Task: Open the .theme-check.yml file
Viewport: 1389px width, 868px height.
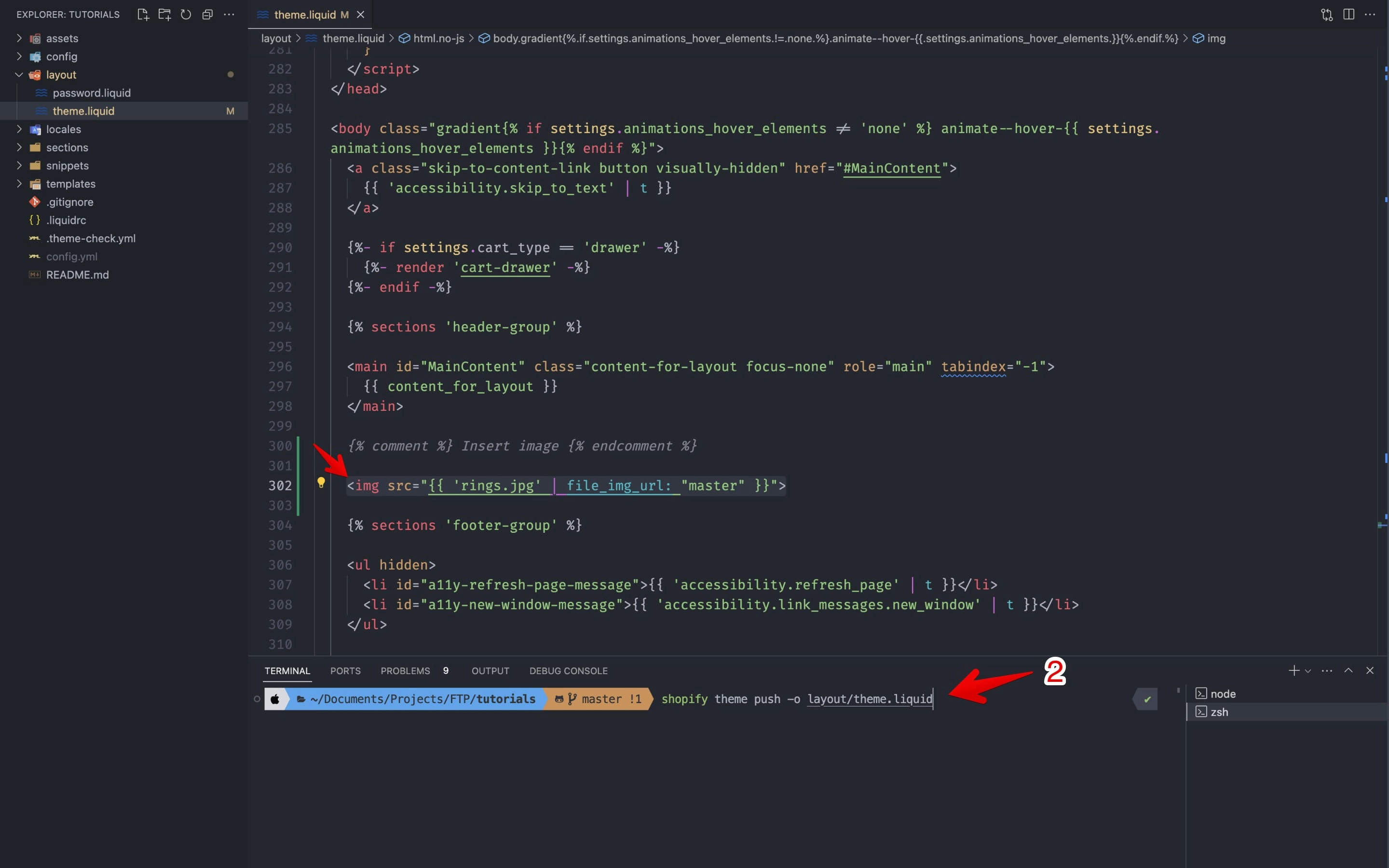Action: 124,238
